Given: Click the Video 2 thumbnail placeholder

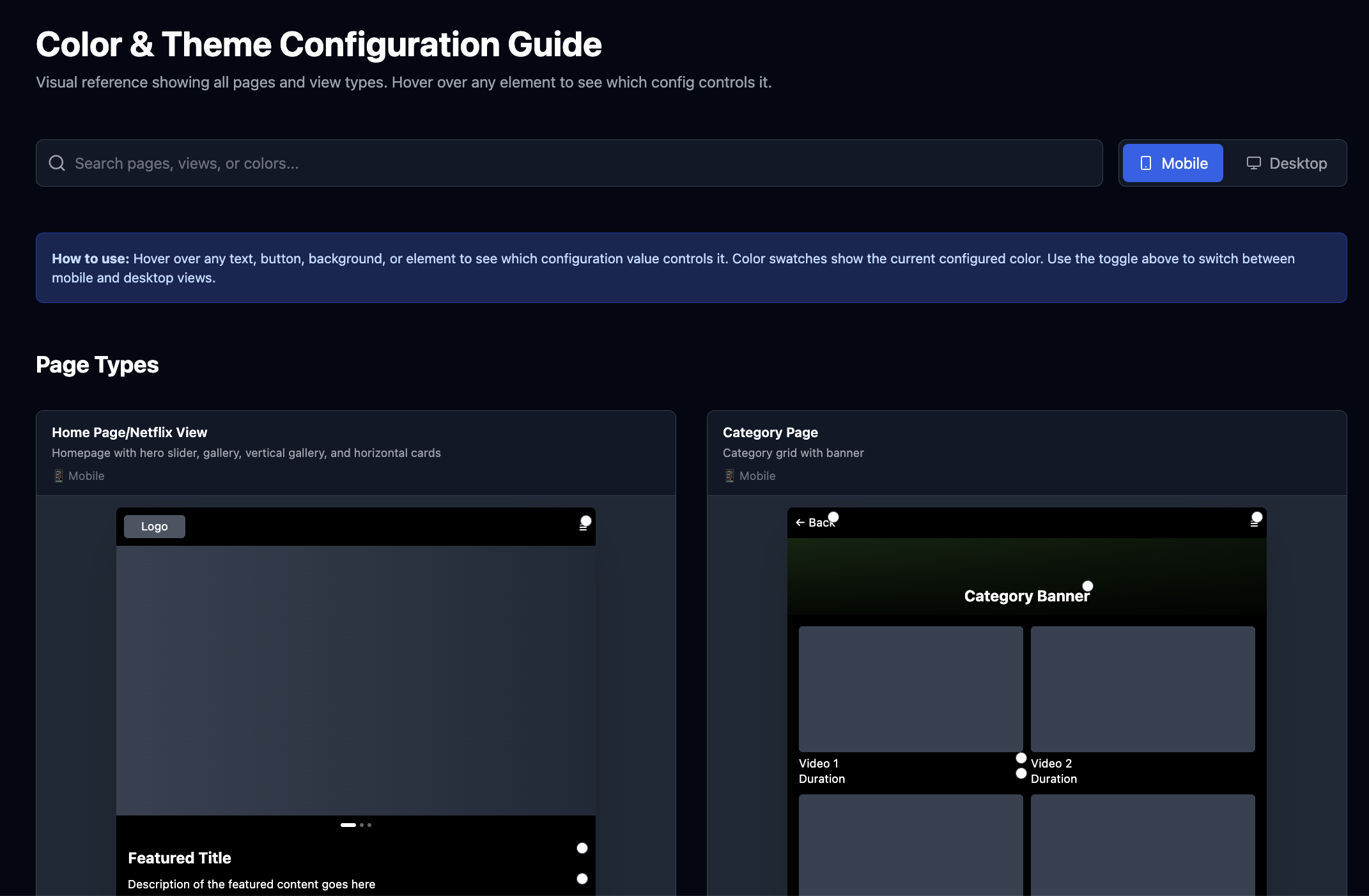Looking at the screenshot, I should pos(1143,689).
